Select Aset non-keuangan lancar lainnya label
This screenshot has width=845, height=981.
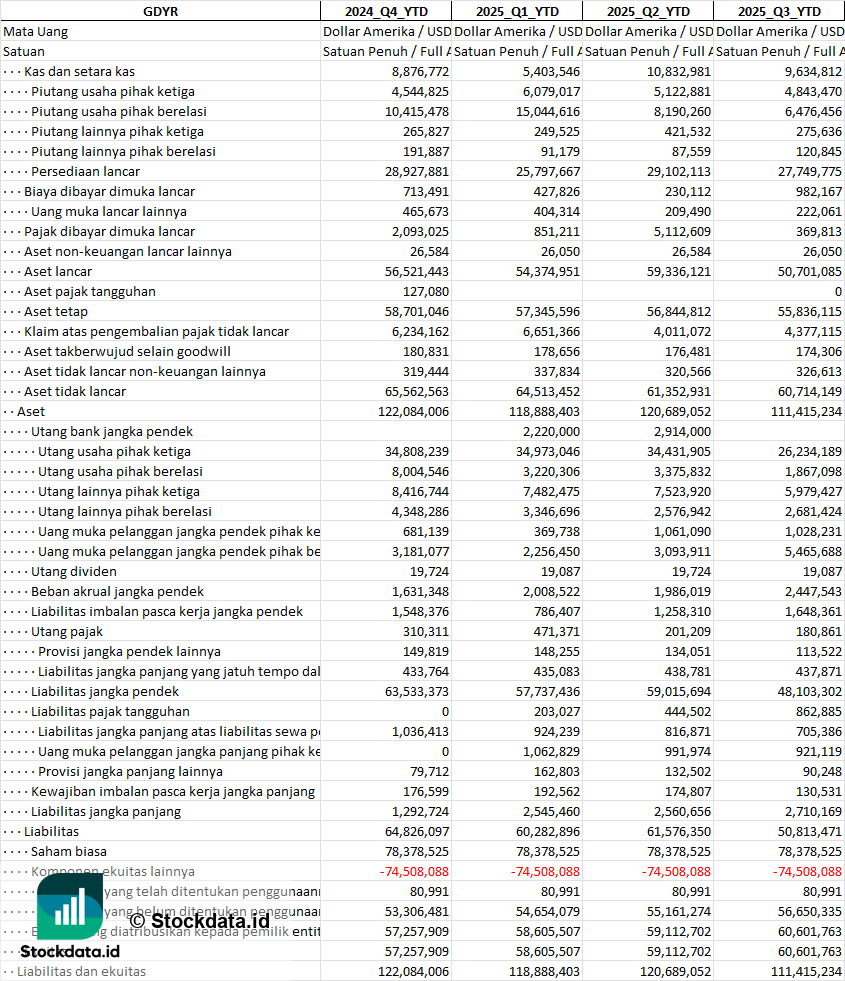pyautogui.click(x=128, y=252)
